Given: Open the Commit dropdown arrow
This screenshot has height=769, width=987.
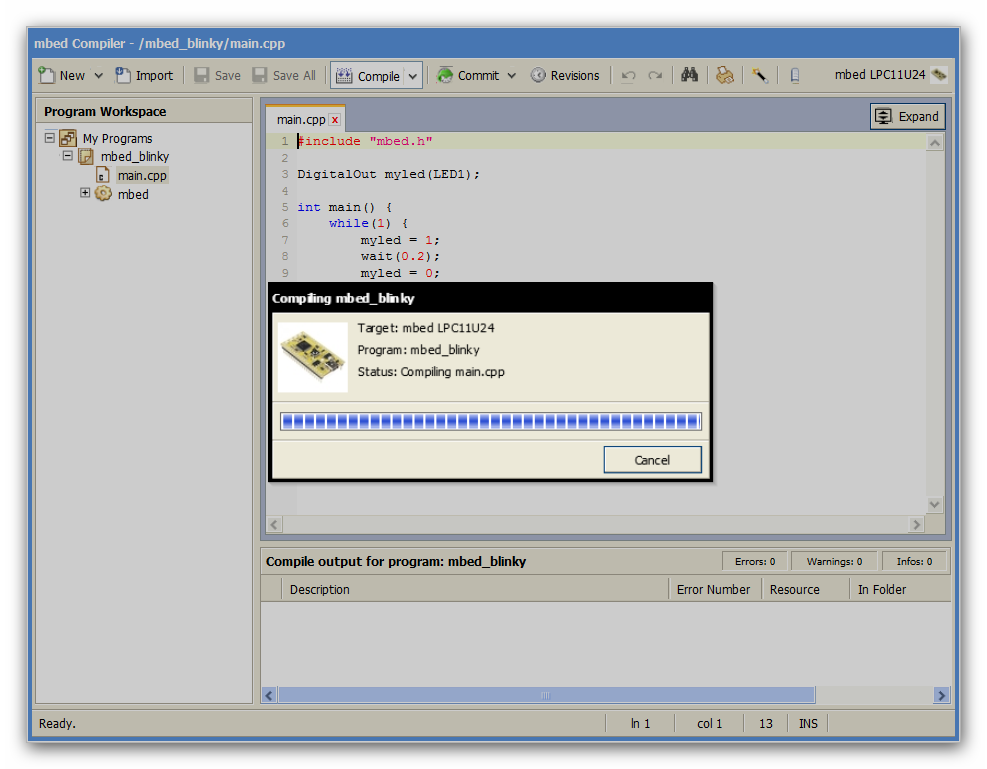Looking at the screenshot, I should click(x=512, y=76).
